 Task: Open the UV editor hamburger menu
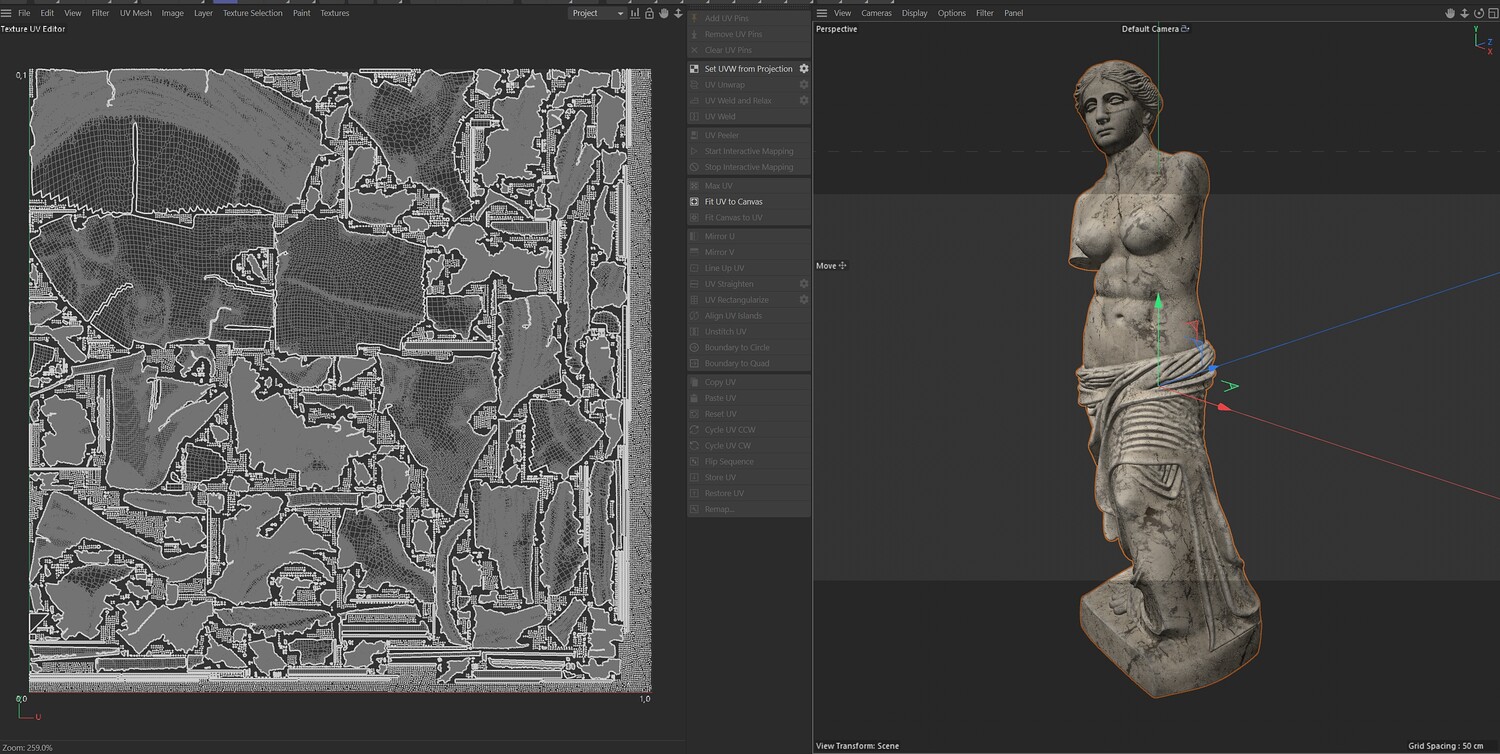6,13
